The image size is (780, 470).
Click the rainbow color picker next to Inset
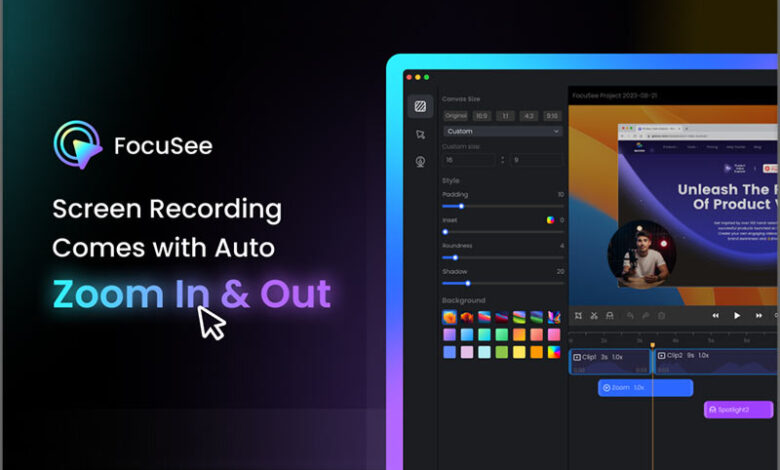(x=551, y=220)
